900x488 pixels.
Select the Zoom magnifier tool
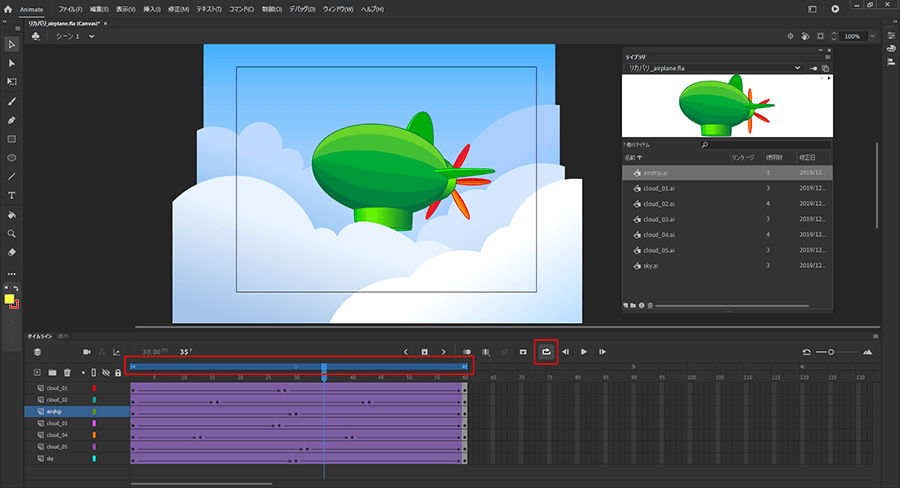point(12,233)
